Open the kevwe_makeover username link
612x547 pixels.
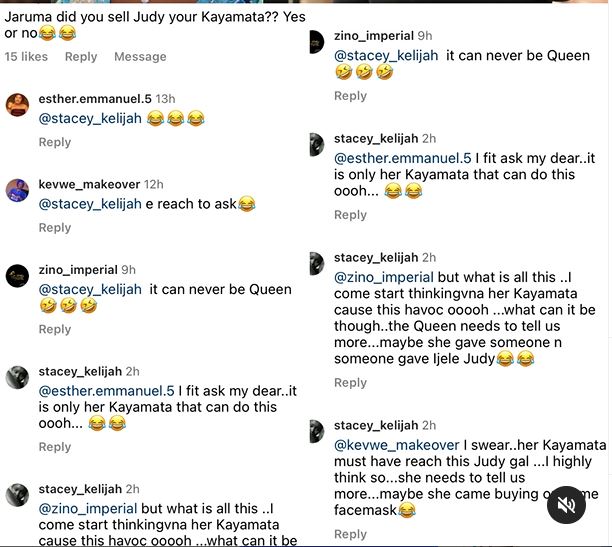[x=89, y=184]
